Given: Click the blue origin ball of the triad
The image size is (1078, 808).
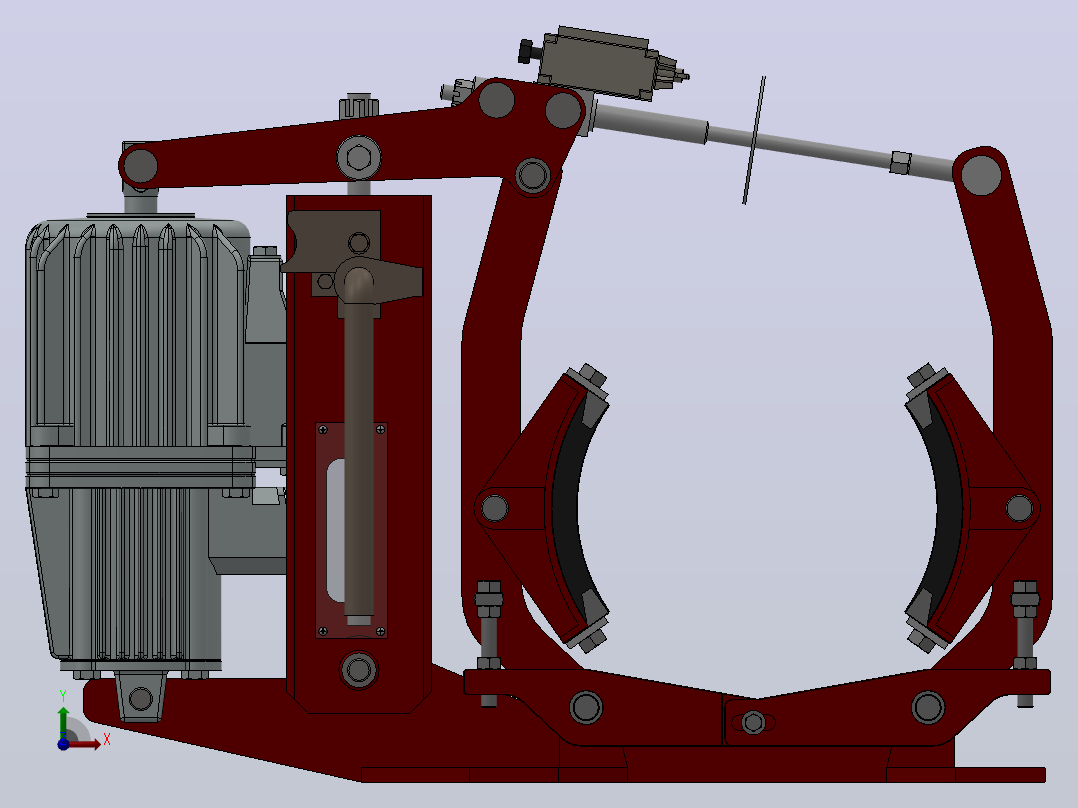Looking at the screenshot, I should click(x=63, y=744).
